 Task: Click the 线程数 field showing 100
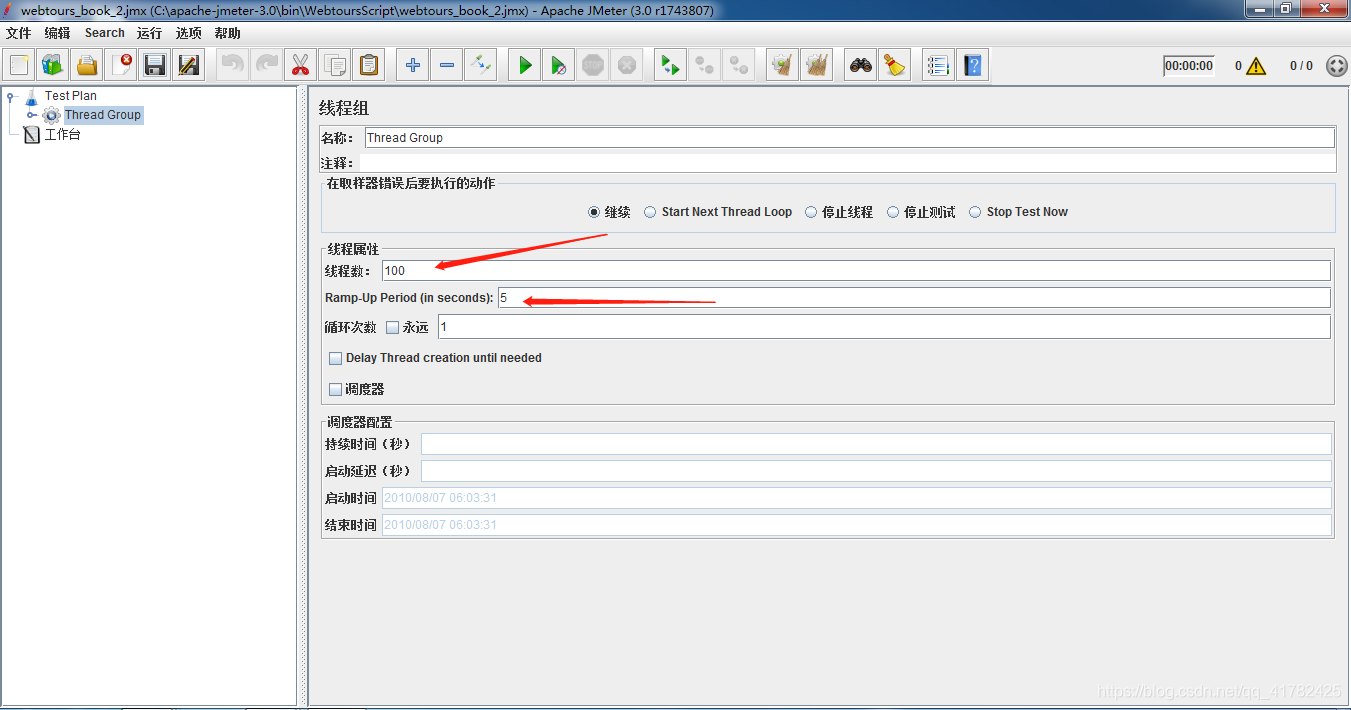856,270
